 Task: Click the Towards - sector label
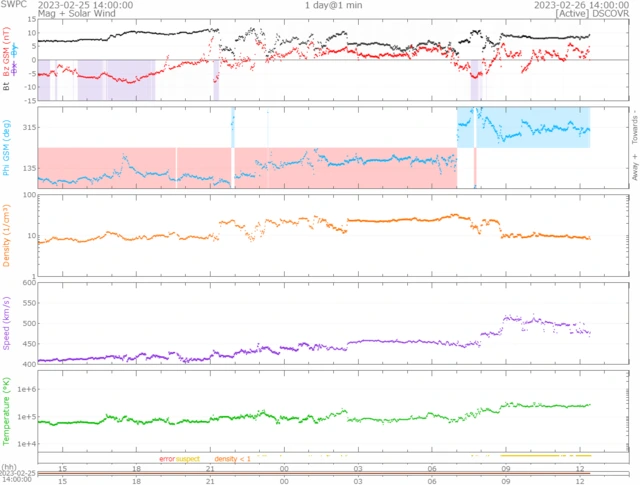(635, 126)
